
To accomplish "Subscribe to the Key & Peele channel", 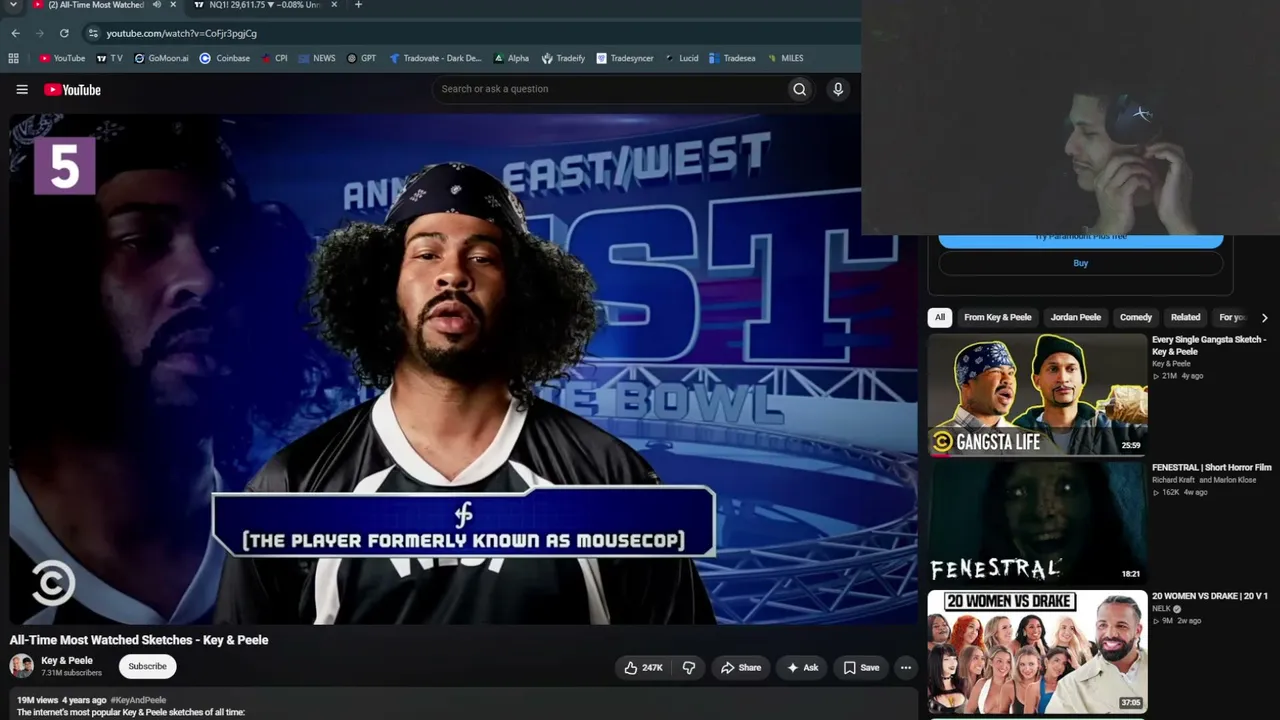I will pyautogui.click(x=147, y=666).
